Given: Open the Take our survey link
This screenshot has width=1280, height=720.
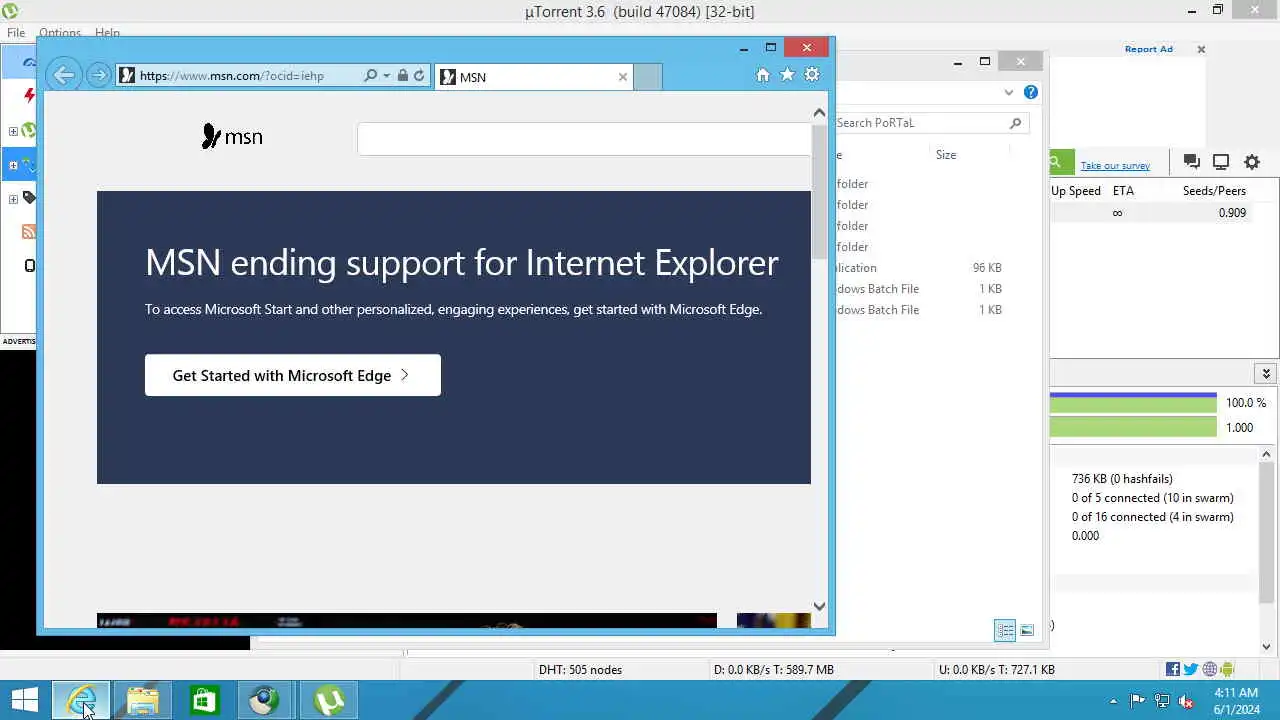Looking at the screenshot, I should point(1115,166).
